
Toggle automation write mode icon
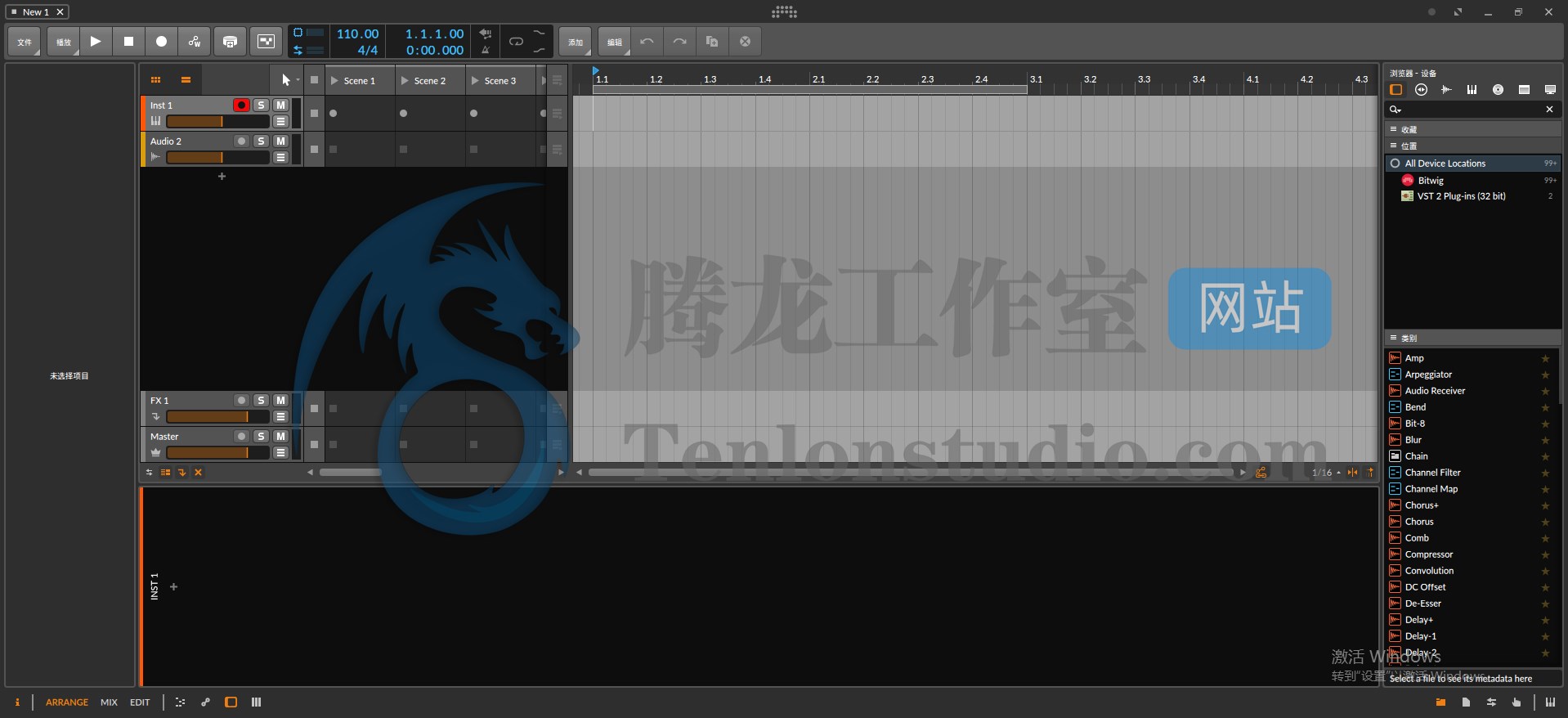[195, 42]
